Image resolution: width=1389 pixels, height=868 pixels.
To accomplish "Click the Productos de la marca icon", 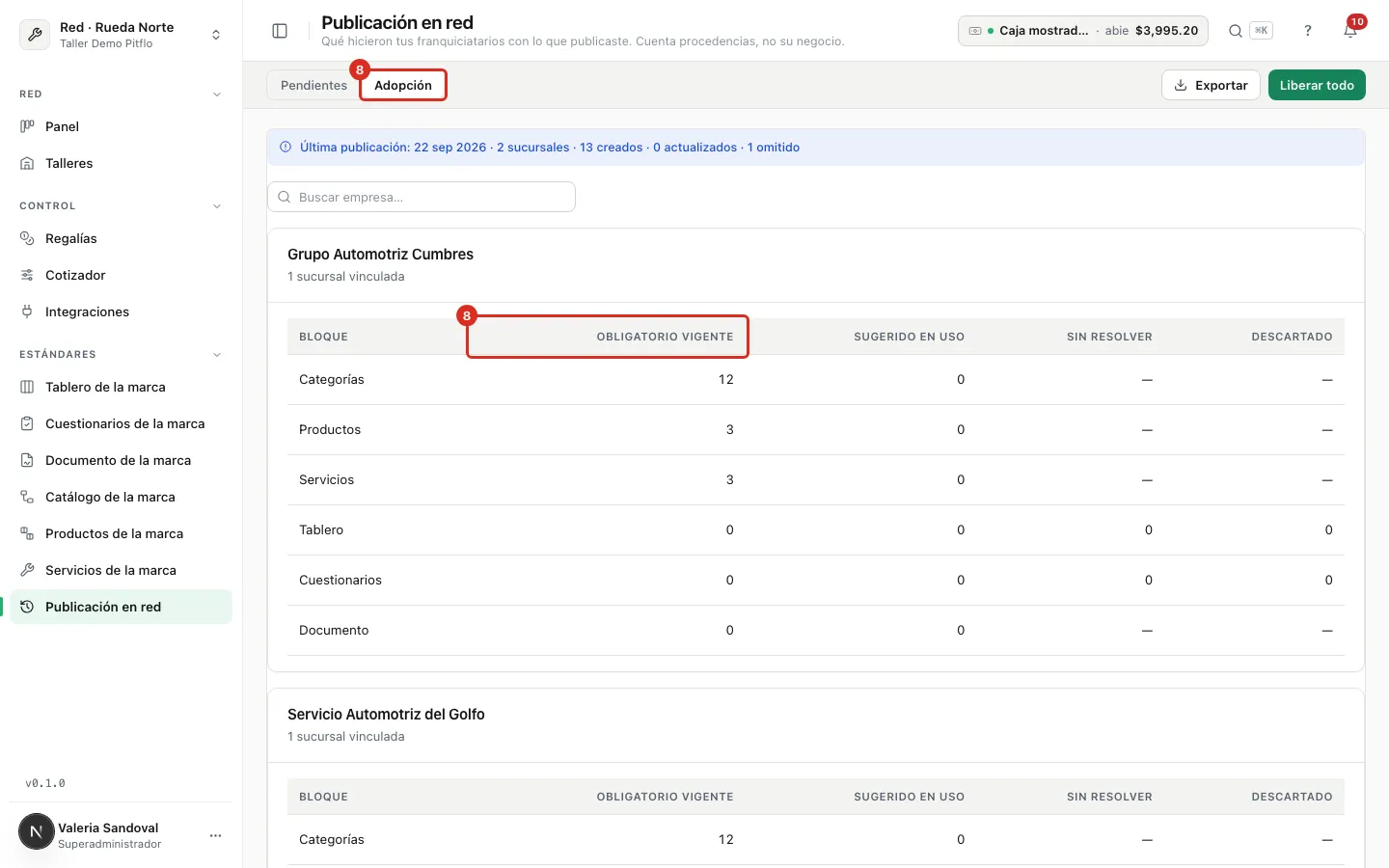I will [x=27, y=533].
